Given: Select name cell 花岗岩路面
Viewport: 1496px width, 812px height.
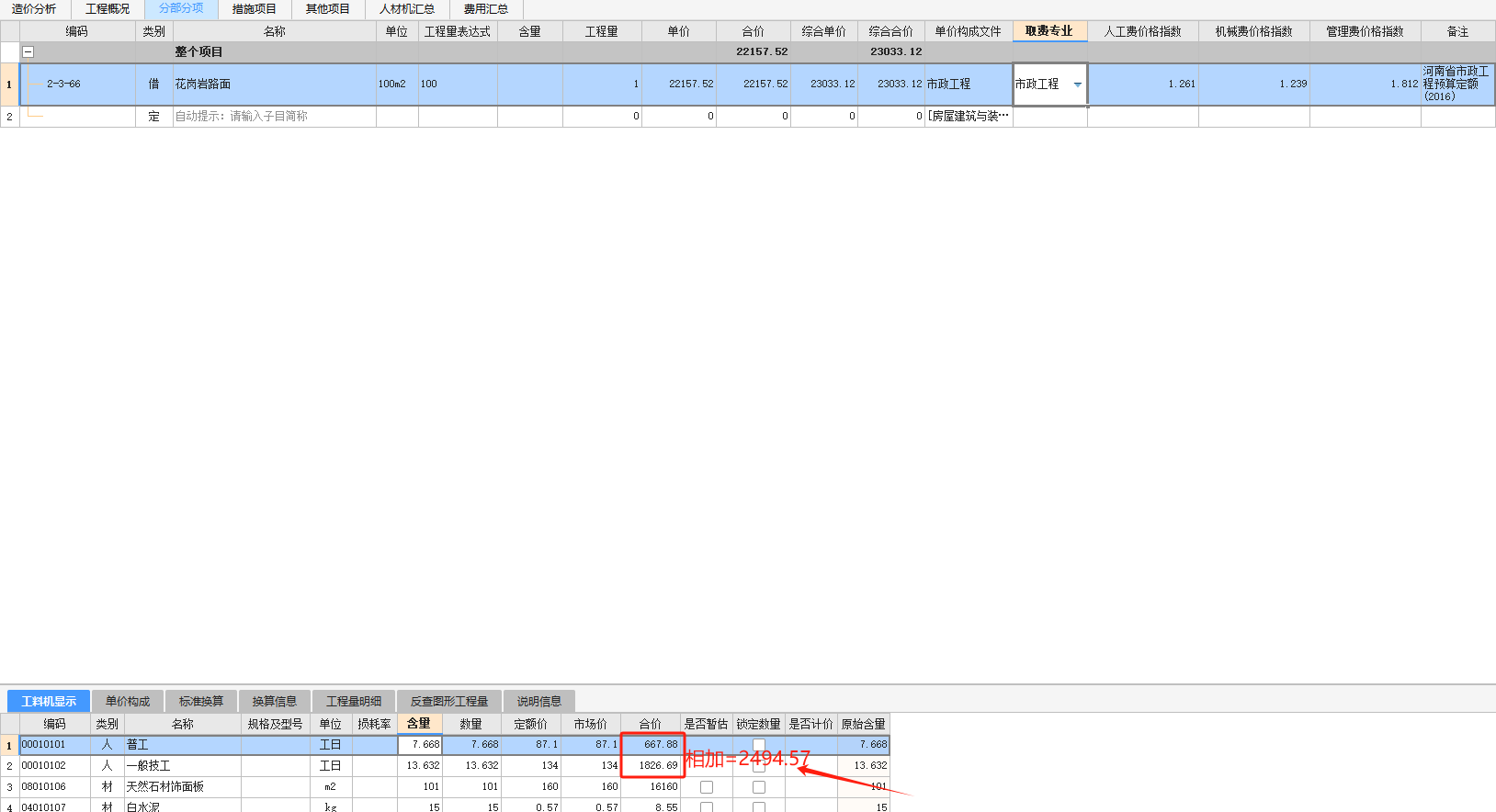Looking at the screenshot, I should tap(275, 84).
